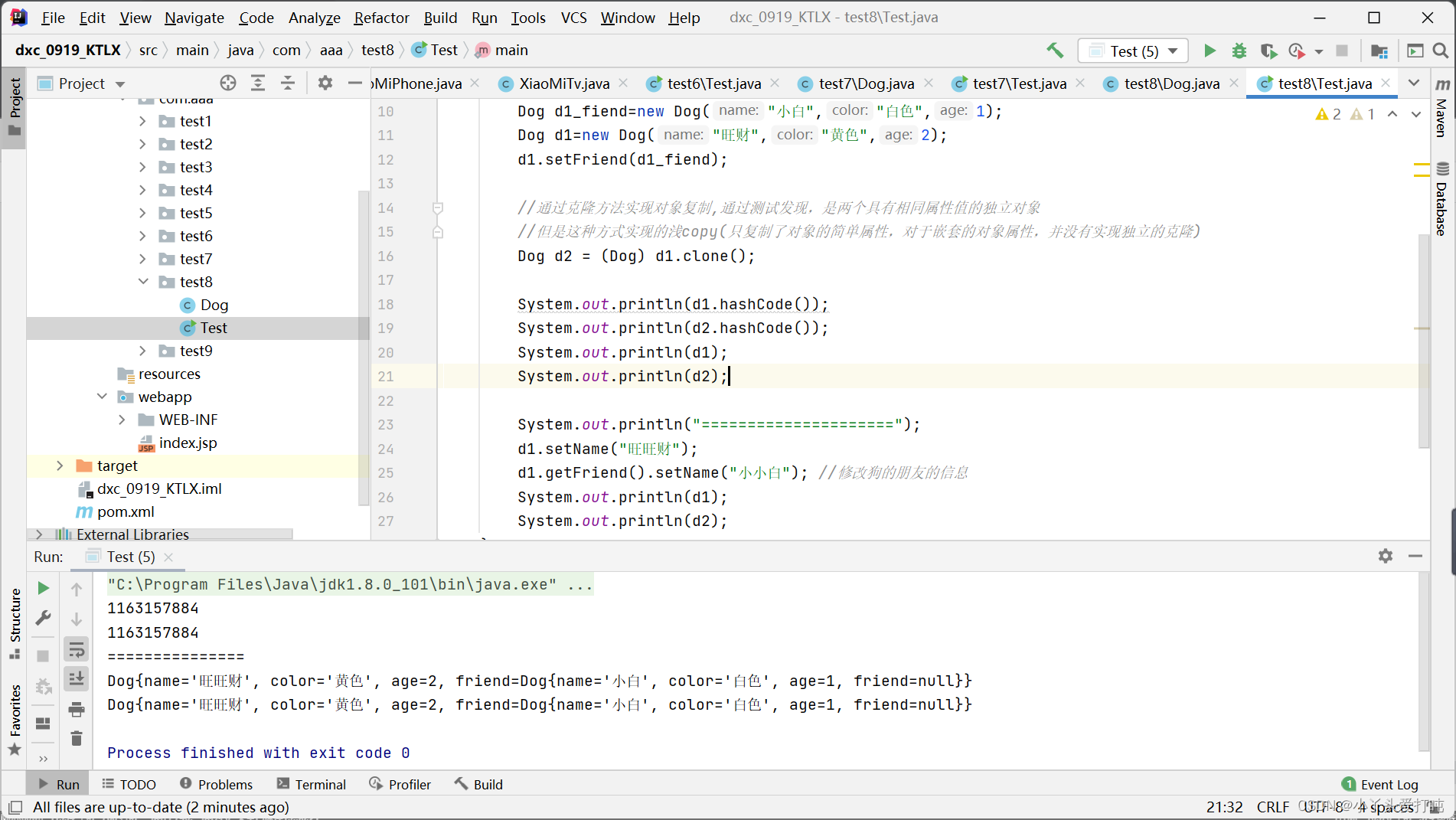The image size is (1456, 820).
Task: Collapse the test8 folder
Action: pos(143,282)
